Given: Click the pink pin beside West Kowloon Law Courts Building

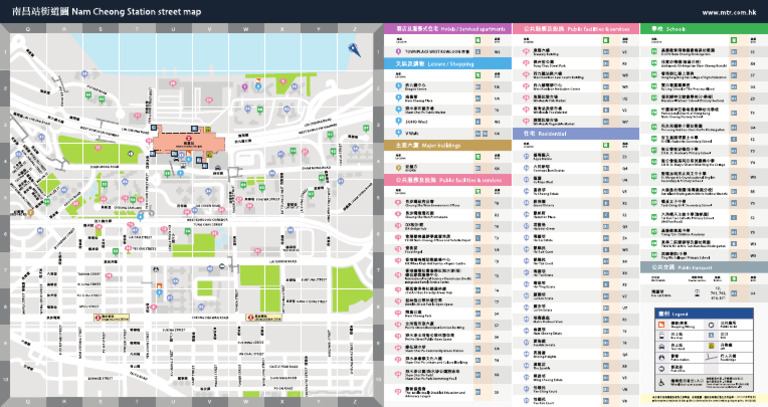Looking at the screenshot, I should click(527, 75).
